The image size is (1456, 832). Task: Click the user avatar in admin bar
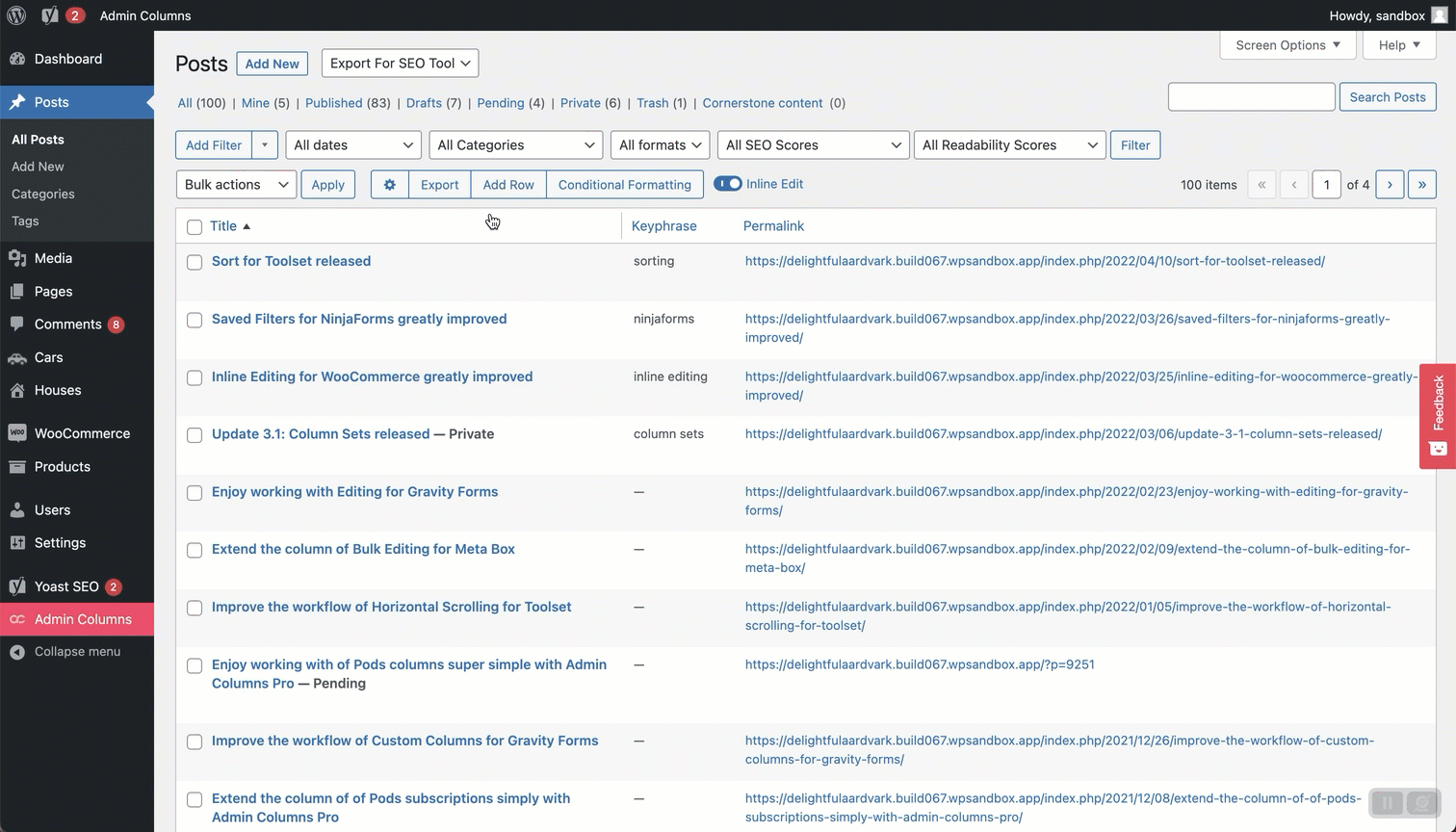click(1440, 15)
